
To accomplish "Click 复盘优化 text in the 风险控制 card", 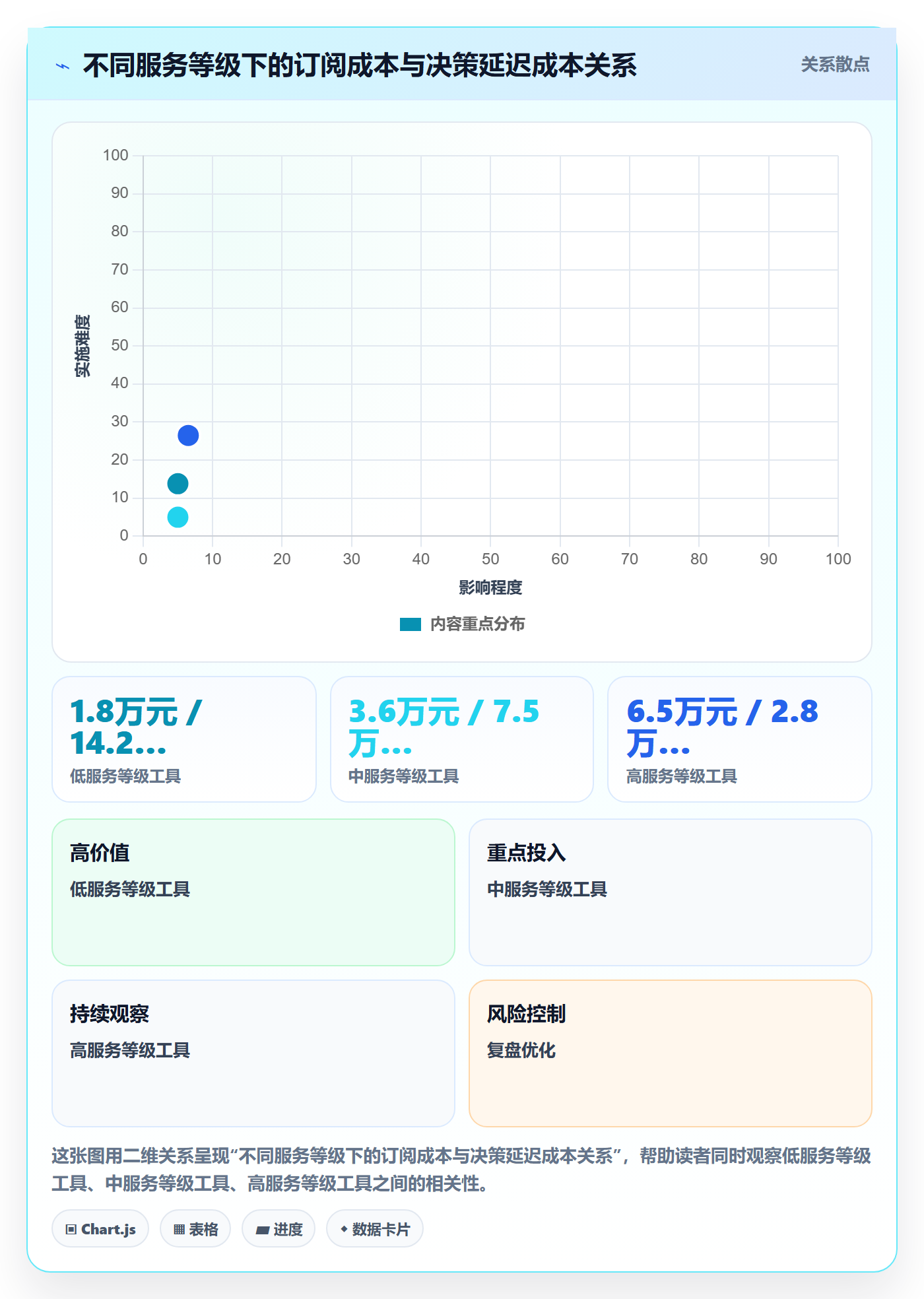I will [x=521, y=1050].
